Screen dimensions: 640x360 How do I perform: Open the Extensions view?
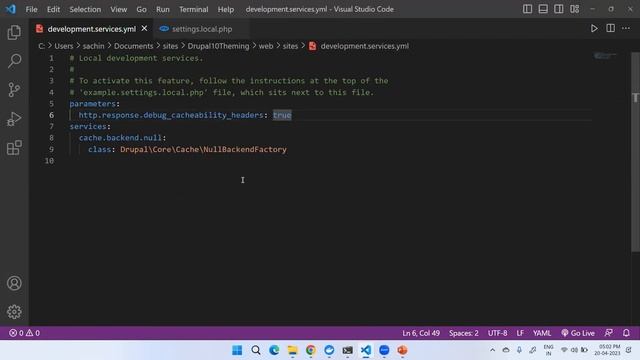[x=14, y=148]
